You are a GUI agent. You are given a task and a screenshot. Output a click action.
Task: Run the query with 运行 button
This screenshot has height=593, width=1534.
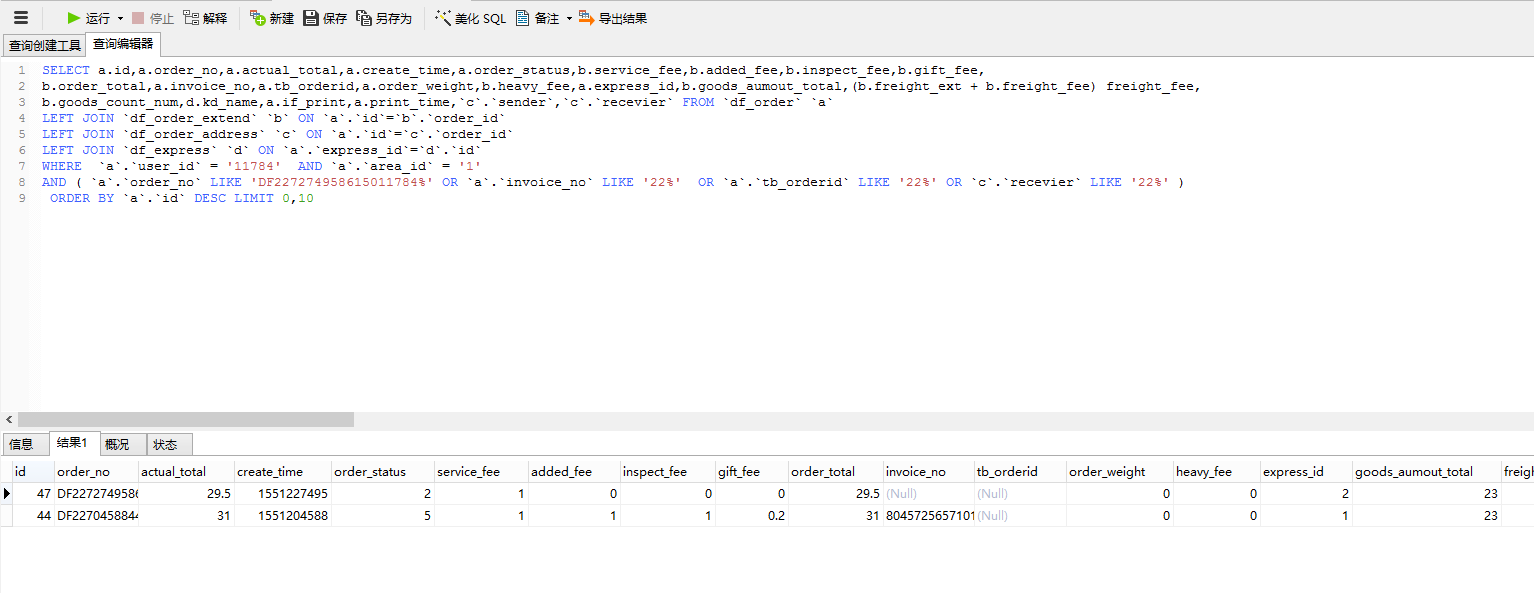(88, 18)
